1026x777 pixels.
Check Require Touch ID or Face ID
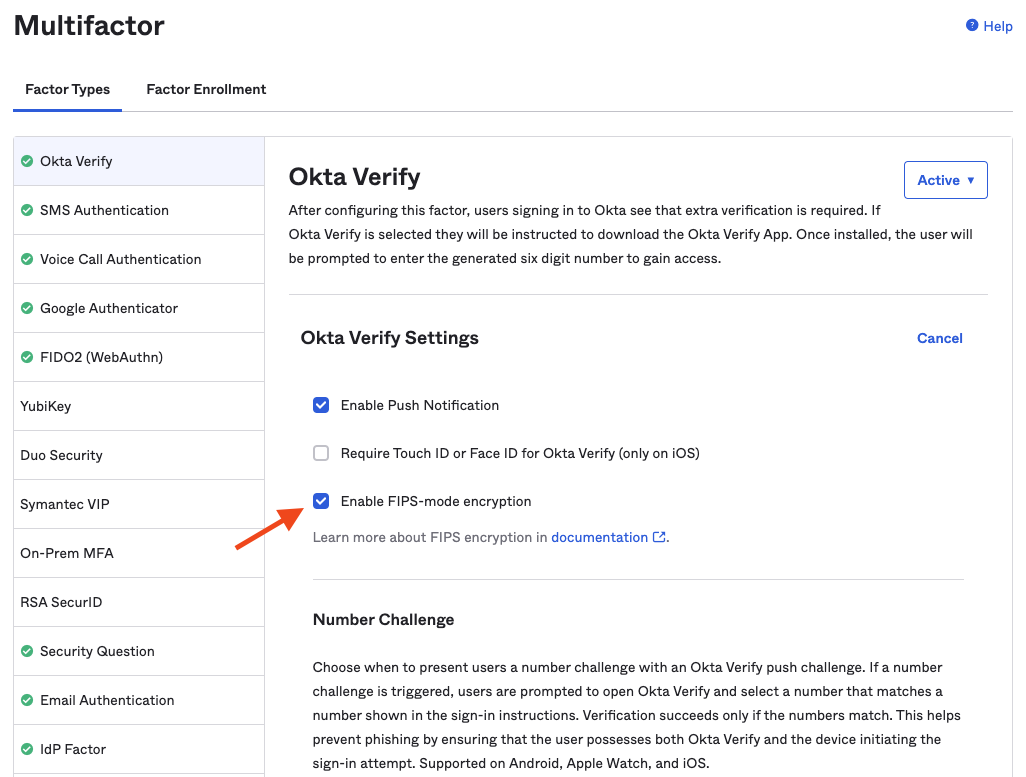tap(321, 453)
